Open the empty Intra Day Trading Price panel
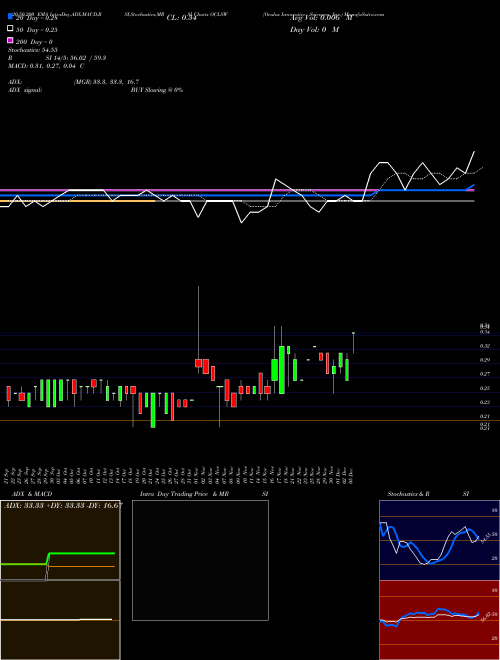 200,560
